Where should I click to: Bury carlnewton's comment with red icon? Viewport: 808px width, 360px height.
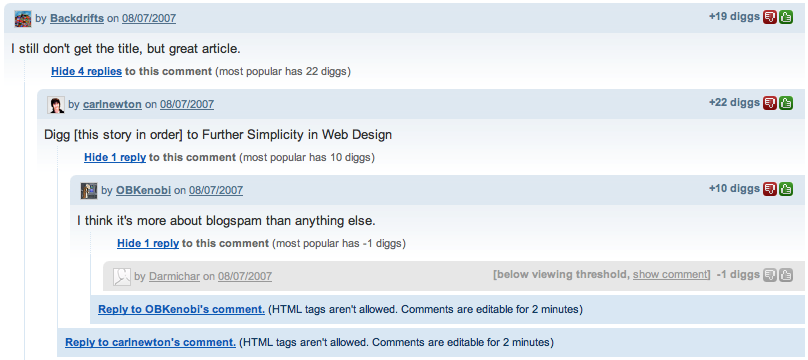[770, 103]
